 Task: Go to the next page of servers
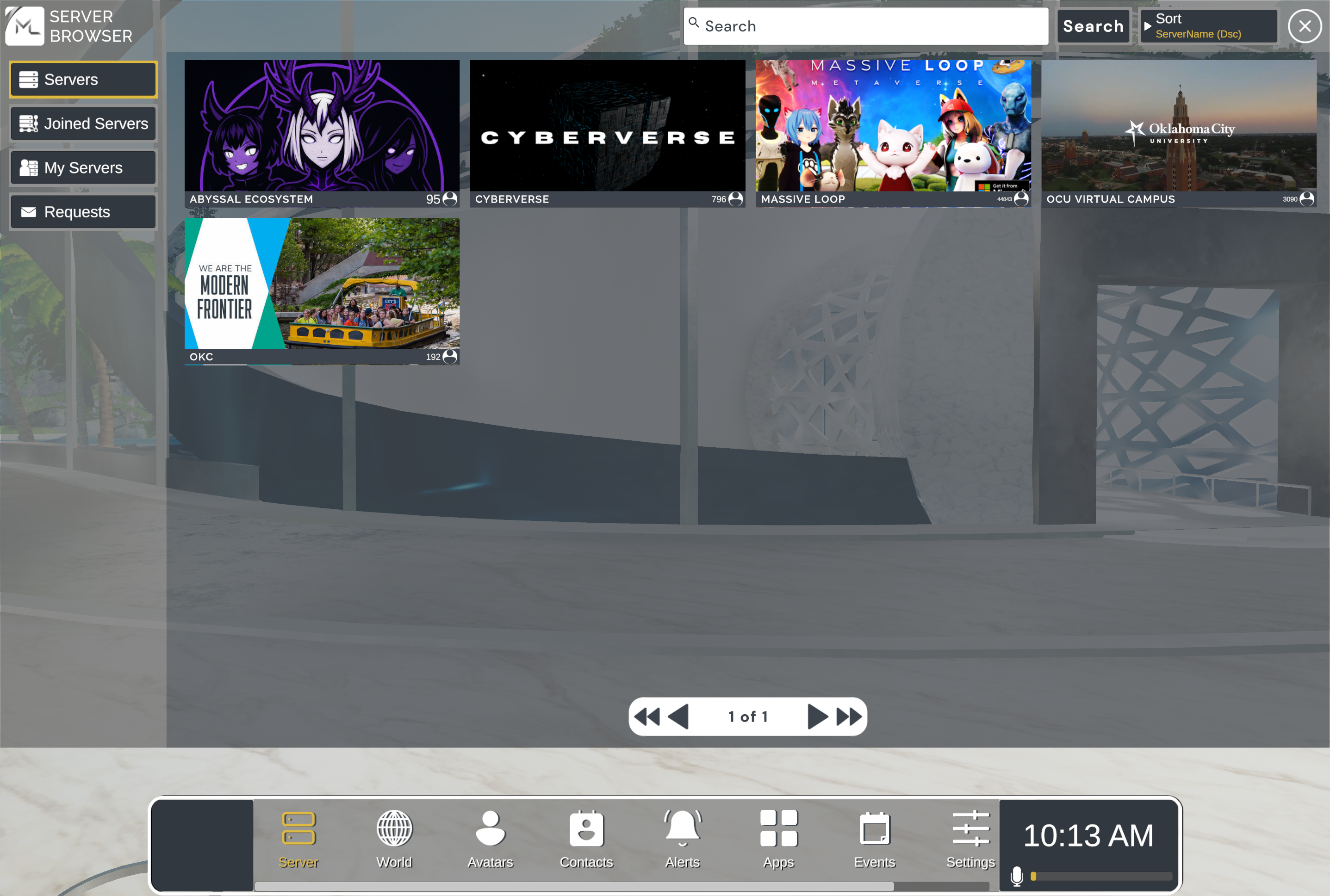coord(817,717)
